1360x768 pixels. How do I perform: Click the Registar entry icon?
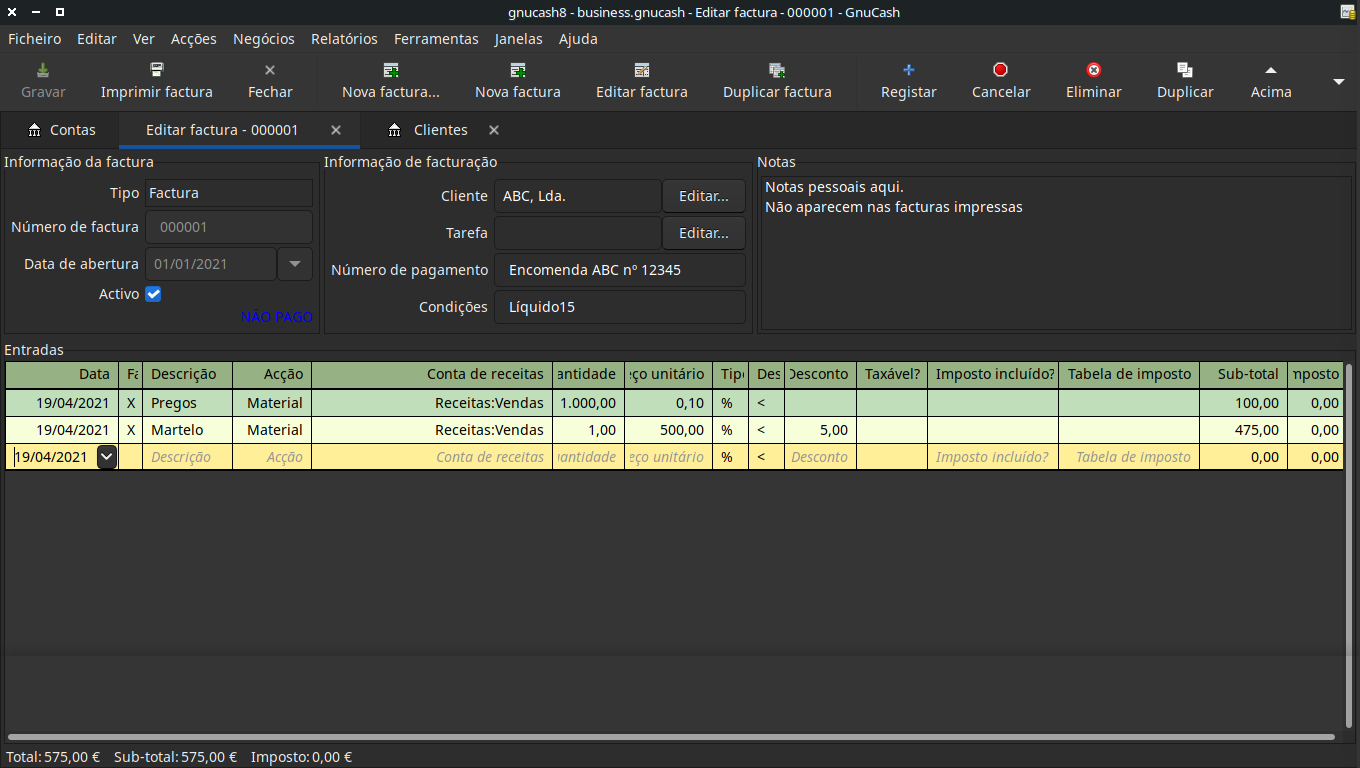tap(909, 70)
